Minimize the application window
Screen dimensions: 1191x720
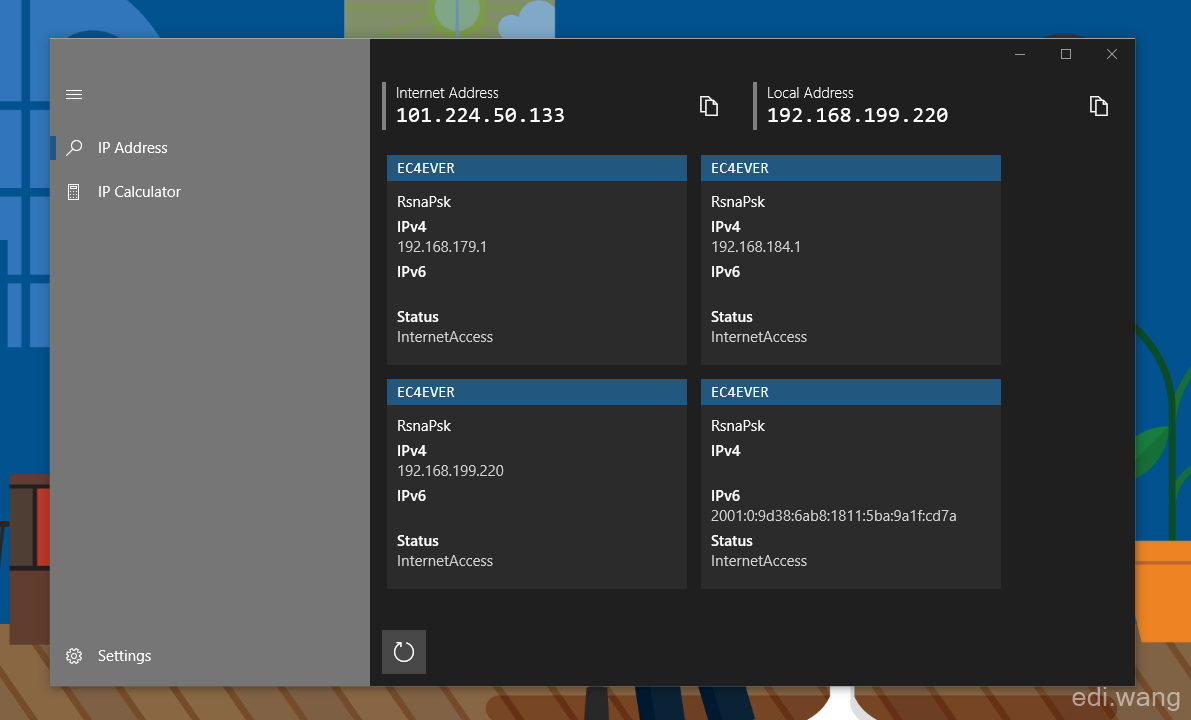tap(1020, 54)
